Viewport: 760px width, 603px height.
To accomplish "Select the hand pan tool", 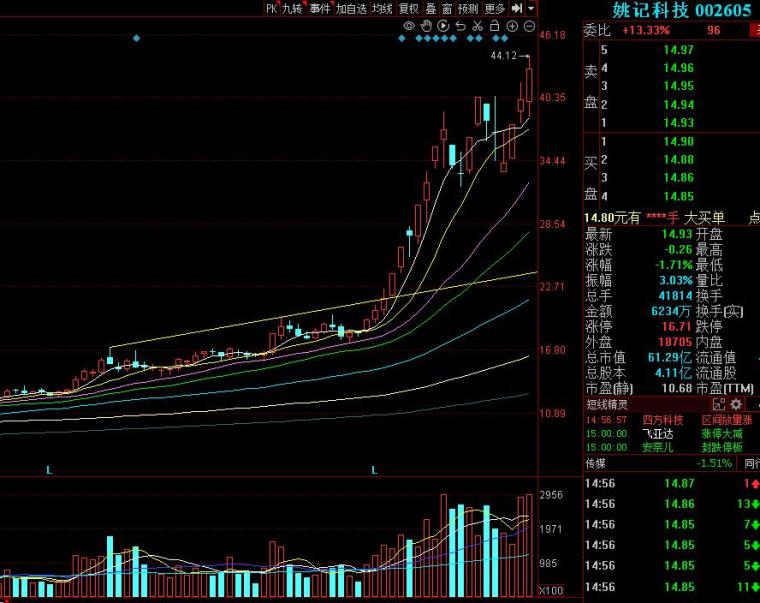I will coord(426,26).
